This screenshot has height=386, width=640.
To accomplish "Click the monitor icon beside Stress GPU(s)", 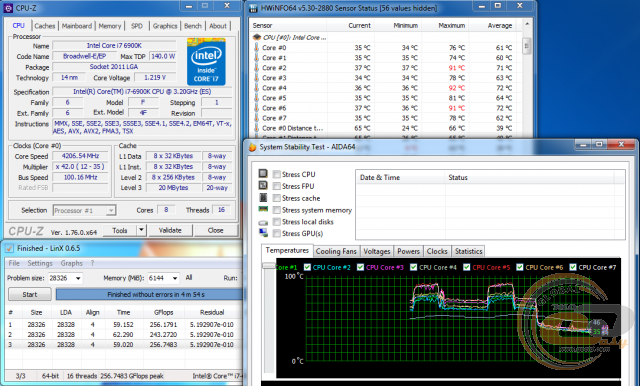I will (x=263, y=233).
